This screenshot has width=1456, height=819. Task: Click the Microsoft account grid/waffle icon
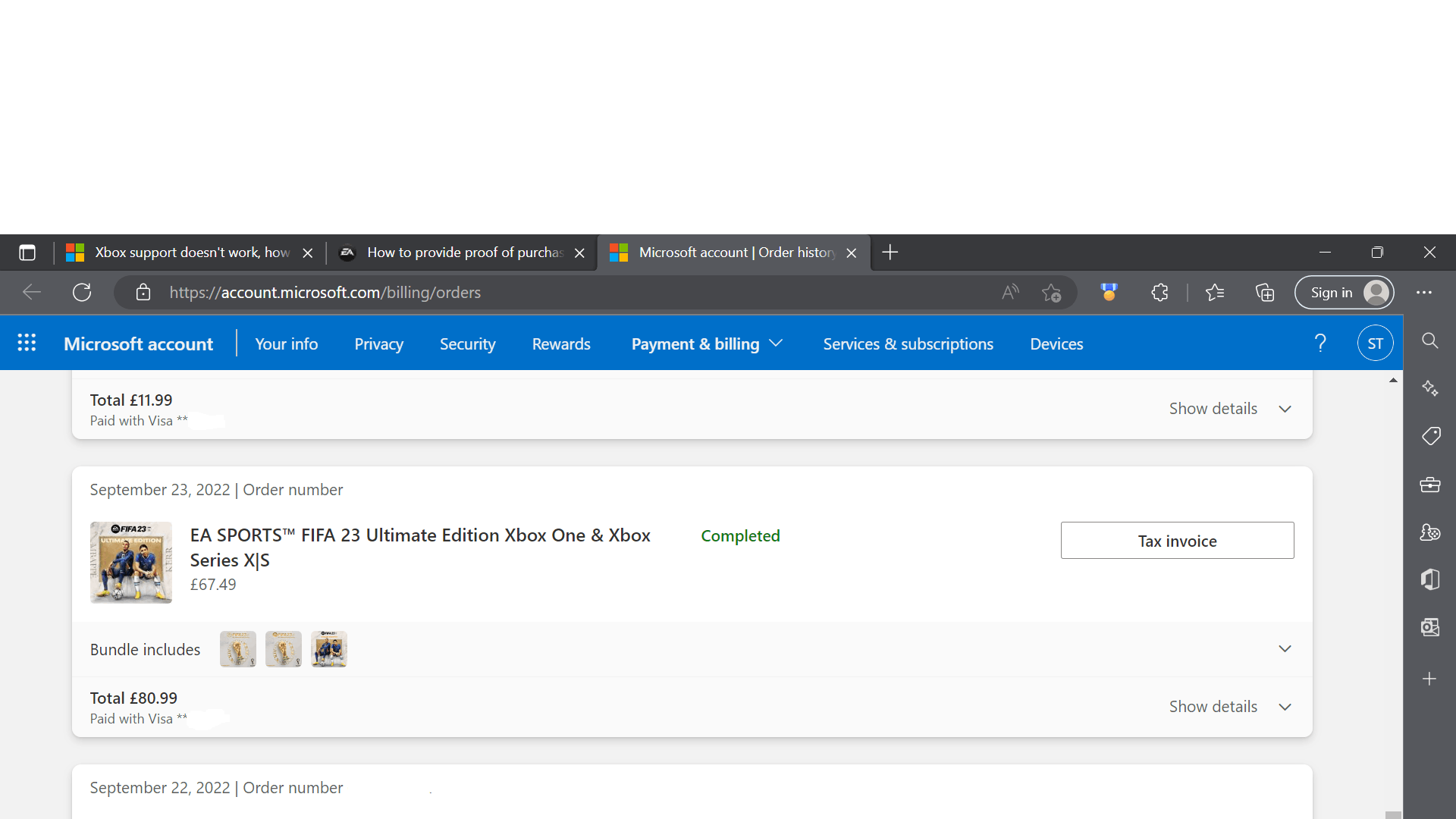26,342
